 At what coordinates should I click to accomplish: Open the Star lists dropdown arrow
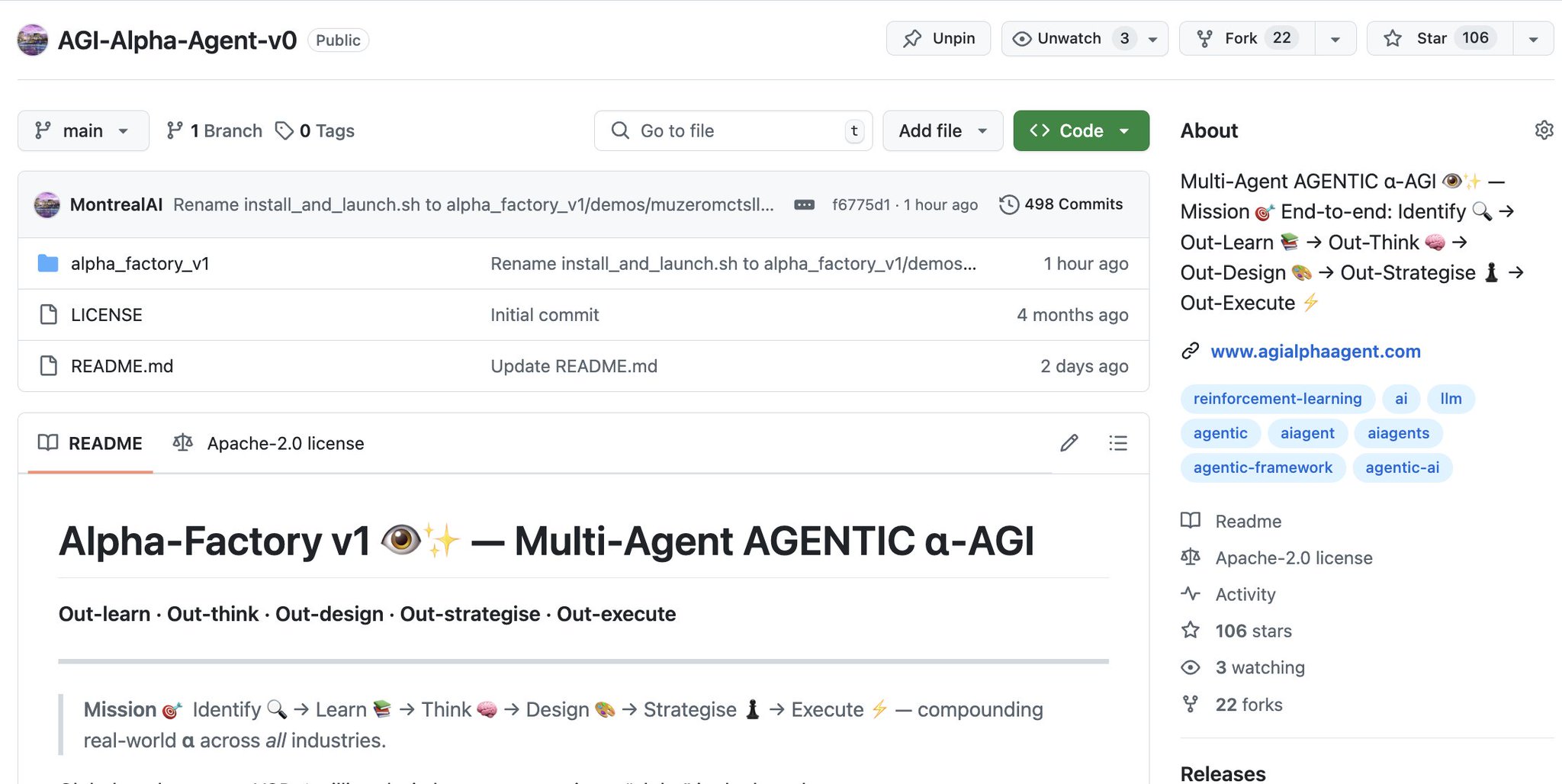pos(1533,39)
